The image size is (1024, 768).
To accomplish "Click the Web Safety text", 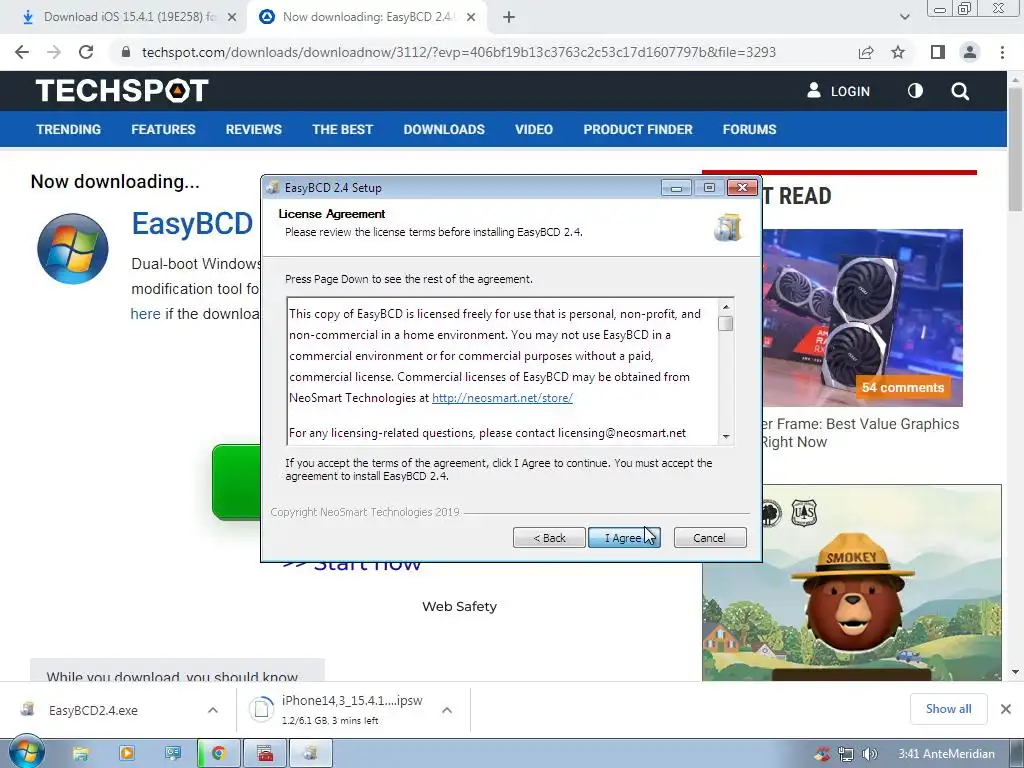I will pos(460,607).
